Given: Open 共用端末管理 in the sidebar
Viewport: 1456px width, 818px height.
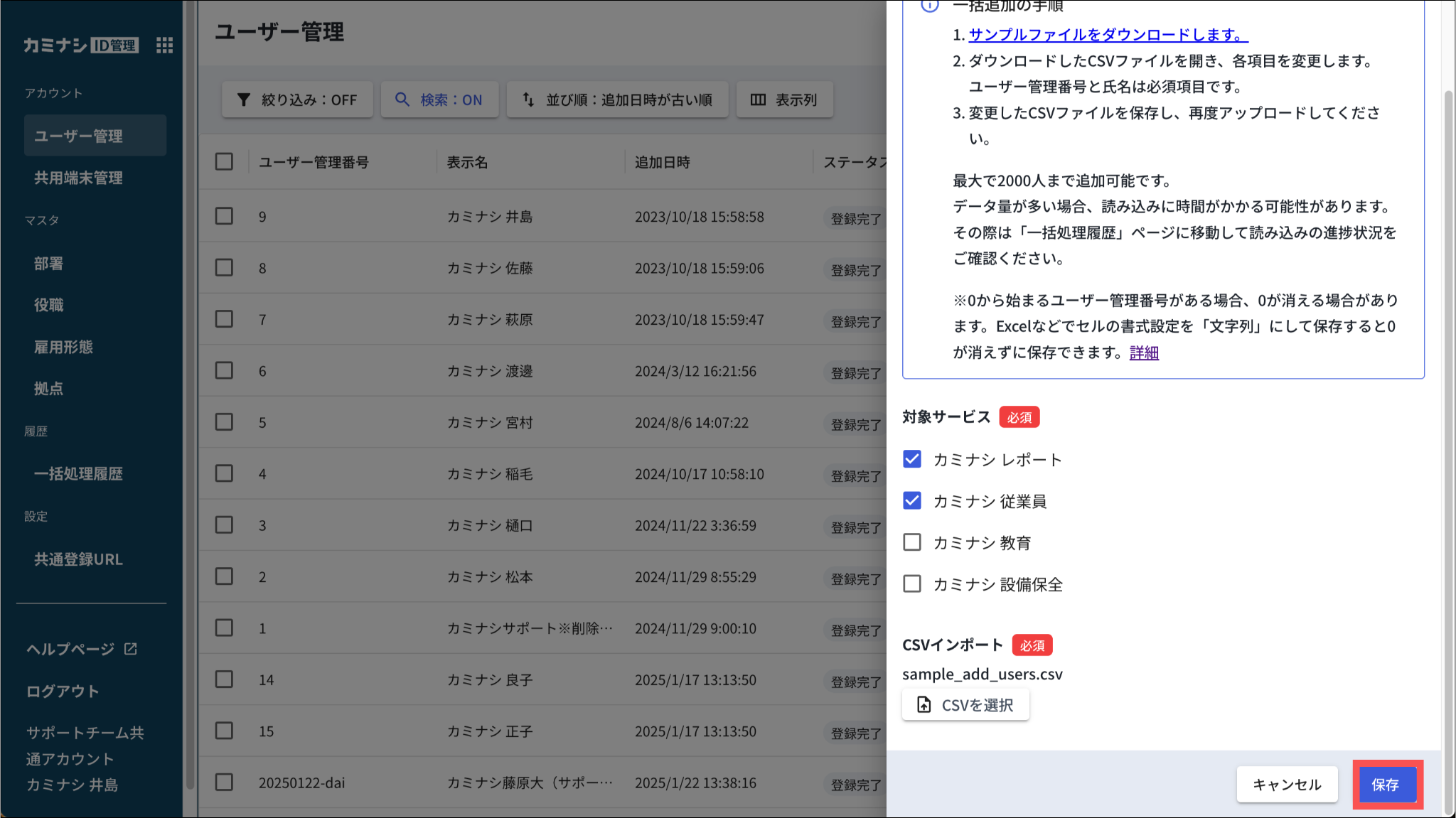Looking at the screenshot, I should (x=78, y=178).
